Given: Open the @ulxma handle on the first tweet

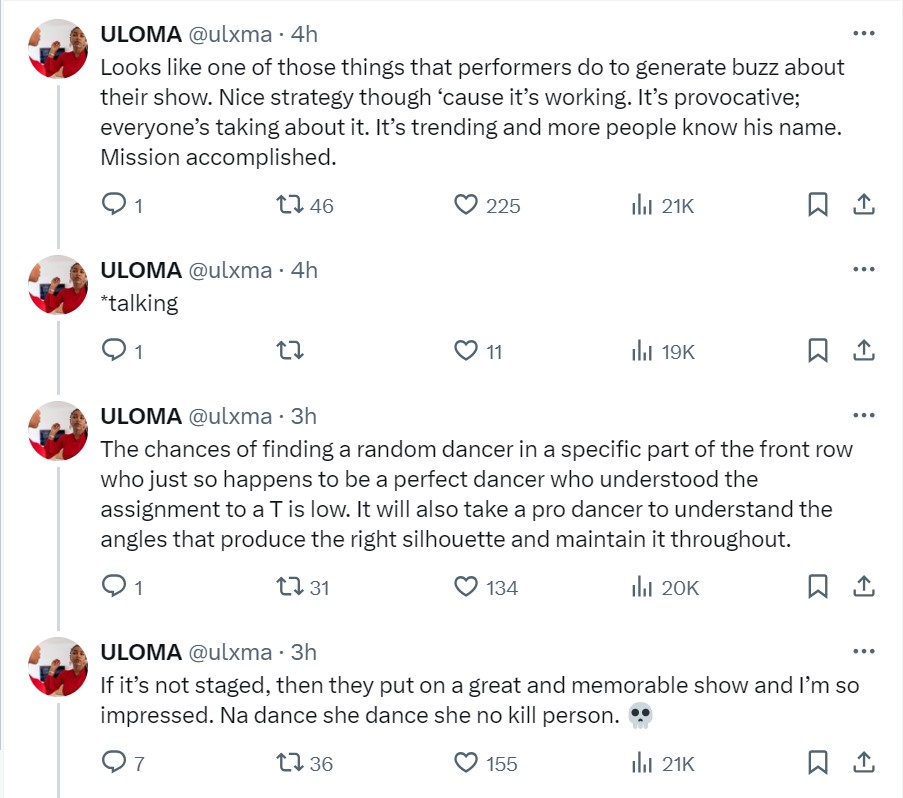Looking at the screenshot, I should coord(230,33).
